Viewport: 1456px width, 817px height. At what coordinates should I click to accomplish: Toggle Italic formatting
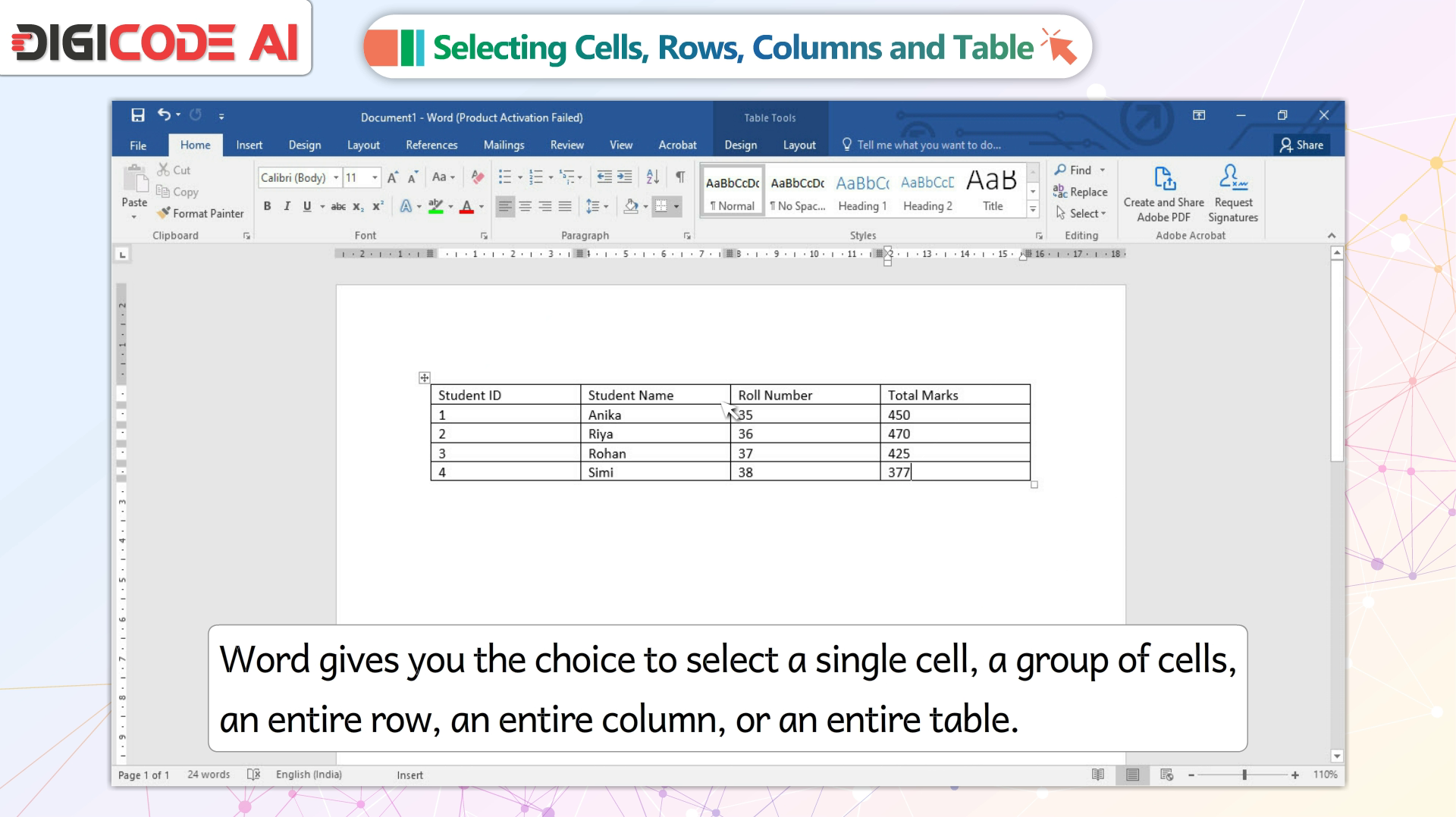coord(287,206)
